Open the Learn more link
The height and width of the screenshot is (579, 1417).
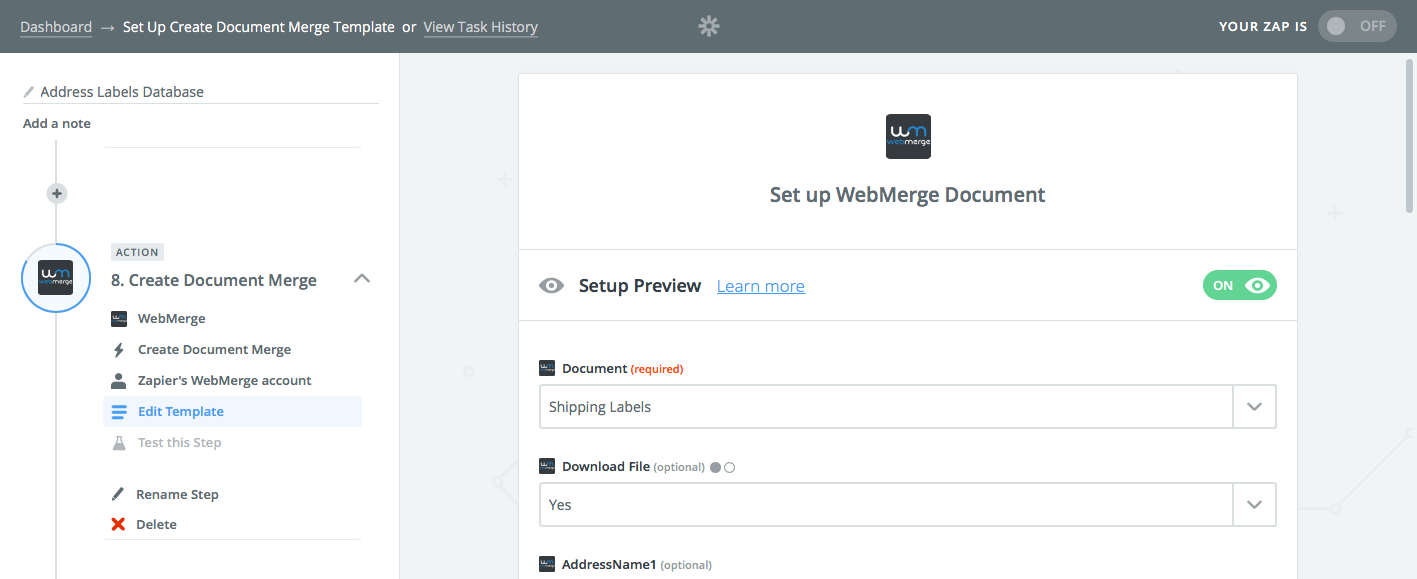[761, 286]
